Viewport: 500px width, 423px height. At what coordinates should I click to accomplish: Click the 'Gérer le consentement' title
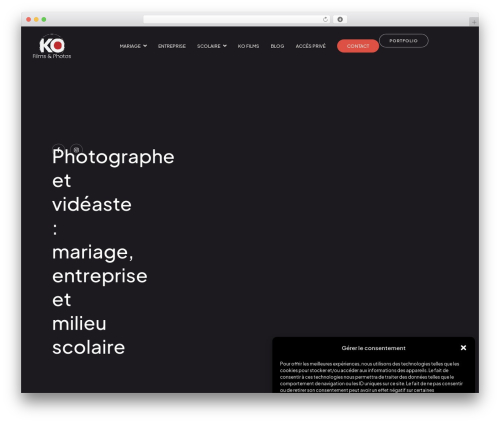point(373,348)
